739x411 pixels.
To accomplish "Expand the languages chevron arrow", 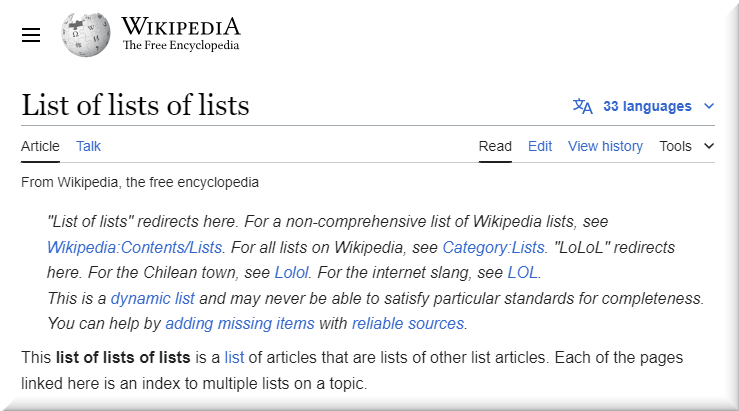I will pyautogui.click(x=709, y=106).
